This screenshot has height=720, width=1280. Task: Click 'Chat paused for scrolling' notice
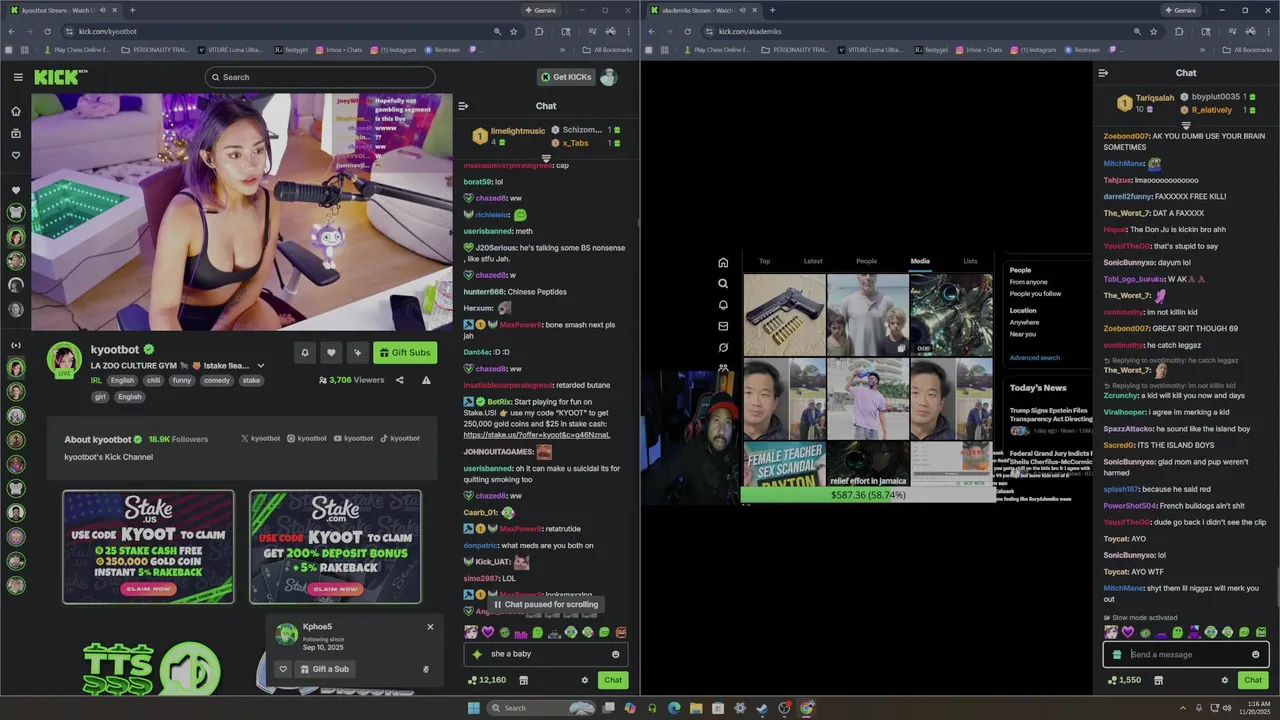click(547, 604)
